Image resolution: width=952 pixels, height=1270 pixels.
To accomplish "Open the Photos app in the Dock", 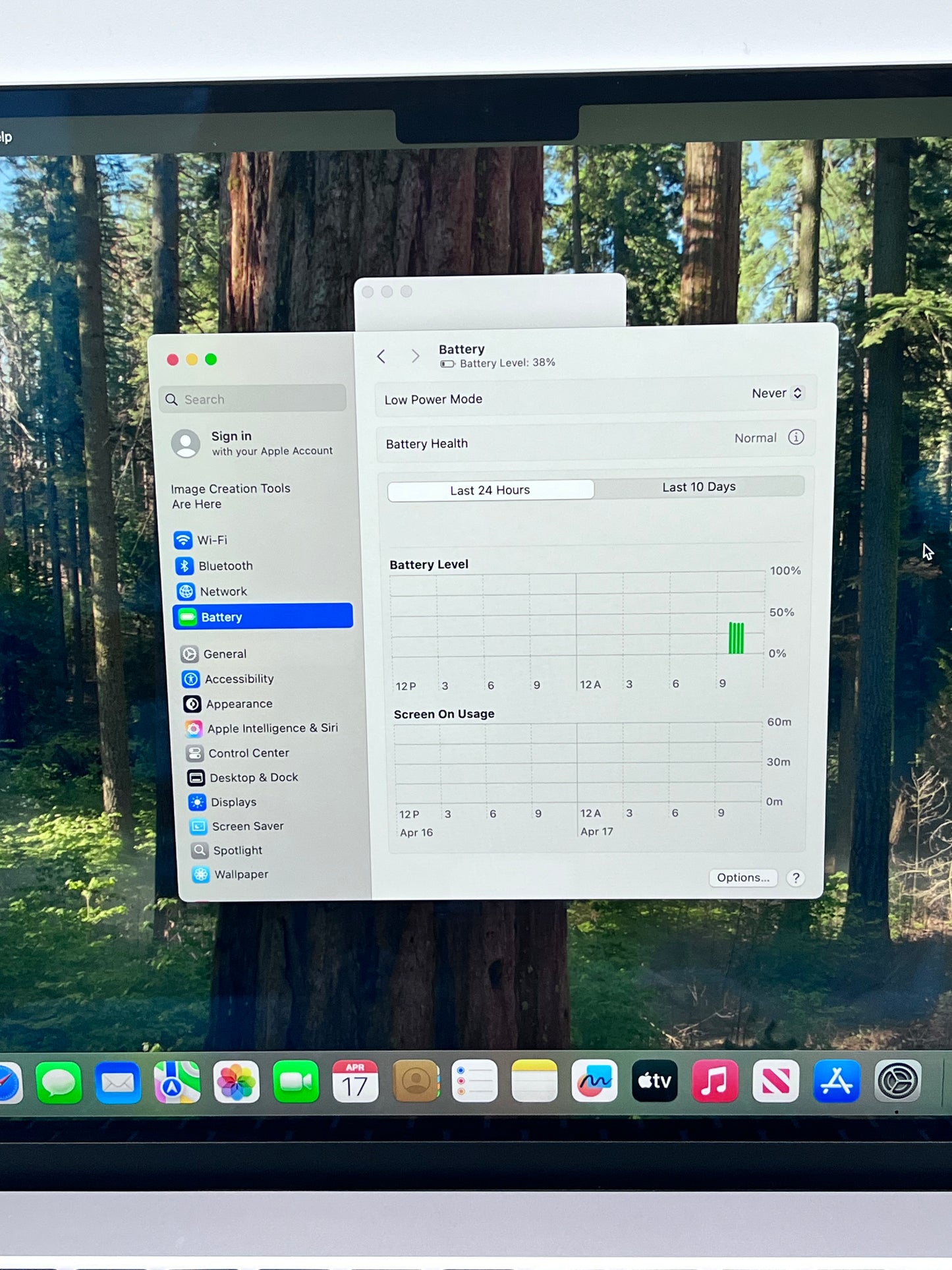I will coord(237,1082).
